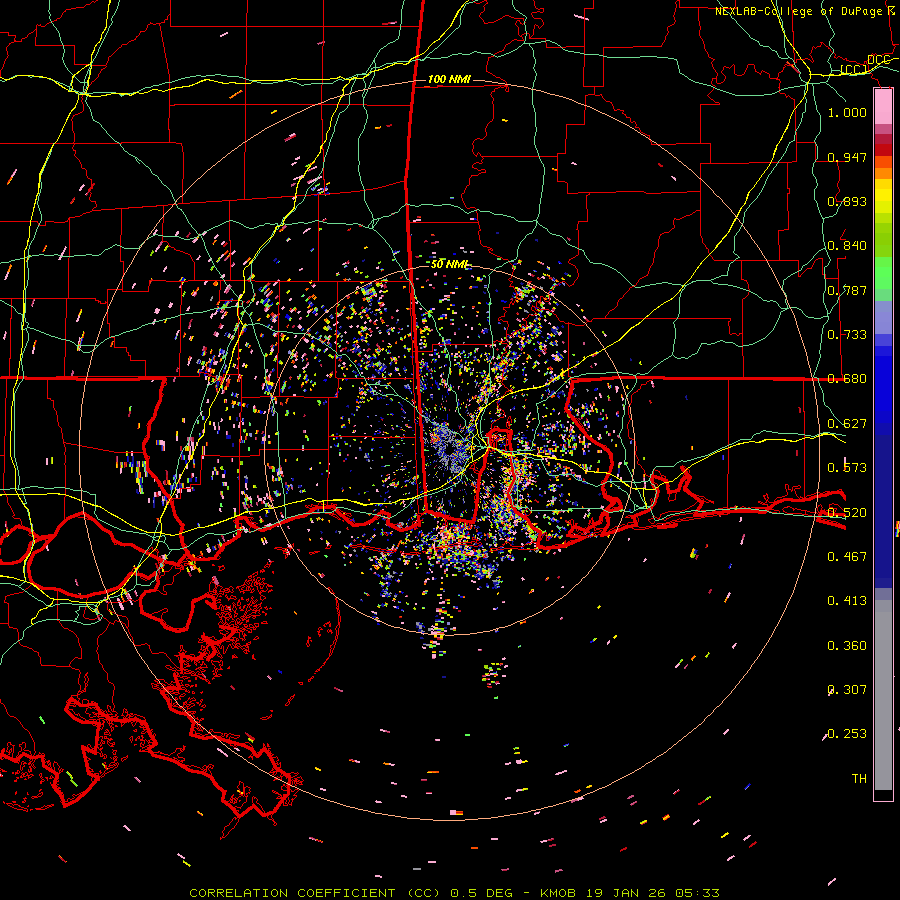900x900 pixels.
Task: Click the dark navy color bar segment
Action: point(883,511)
